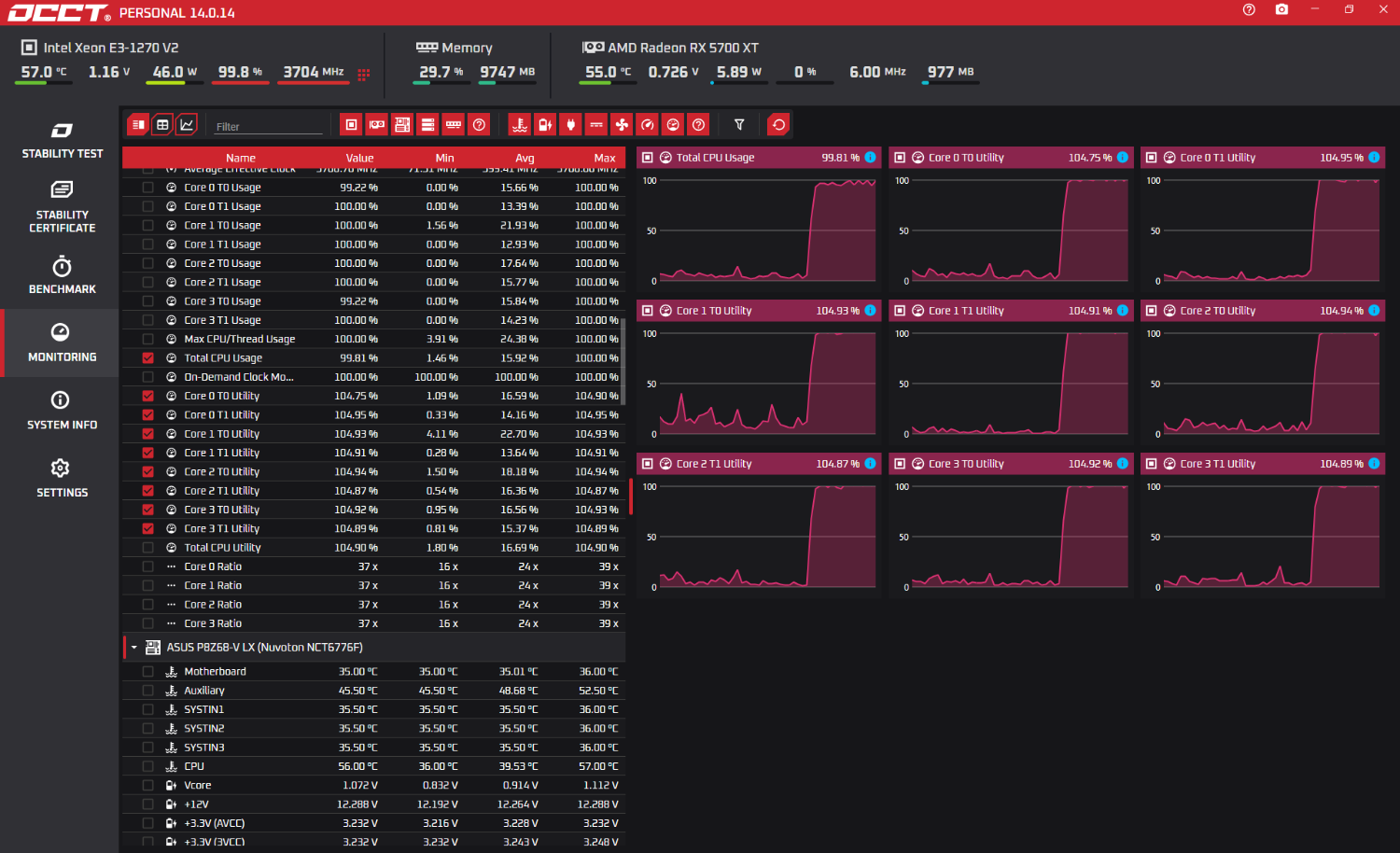The width and height of the screenshot is (1400, 853).
Task: Switch to graph-only view icon
Action: (187, 125)
